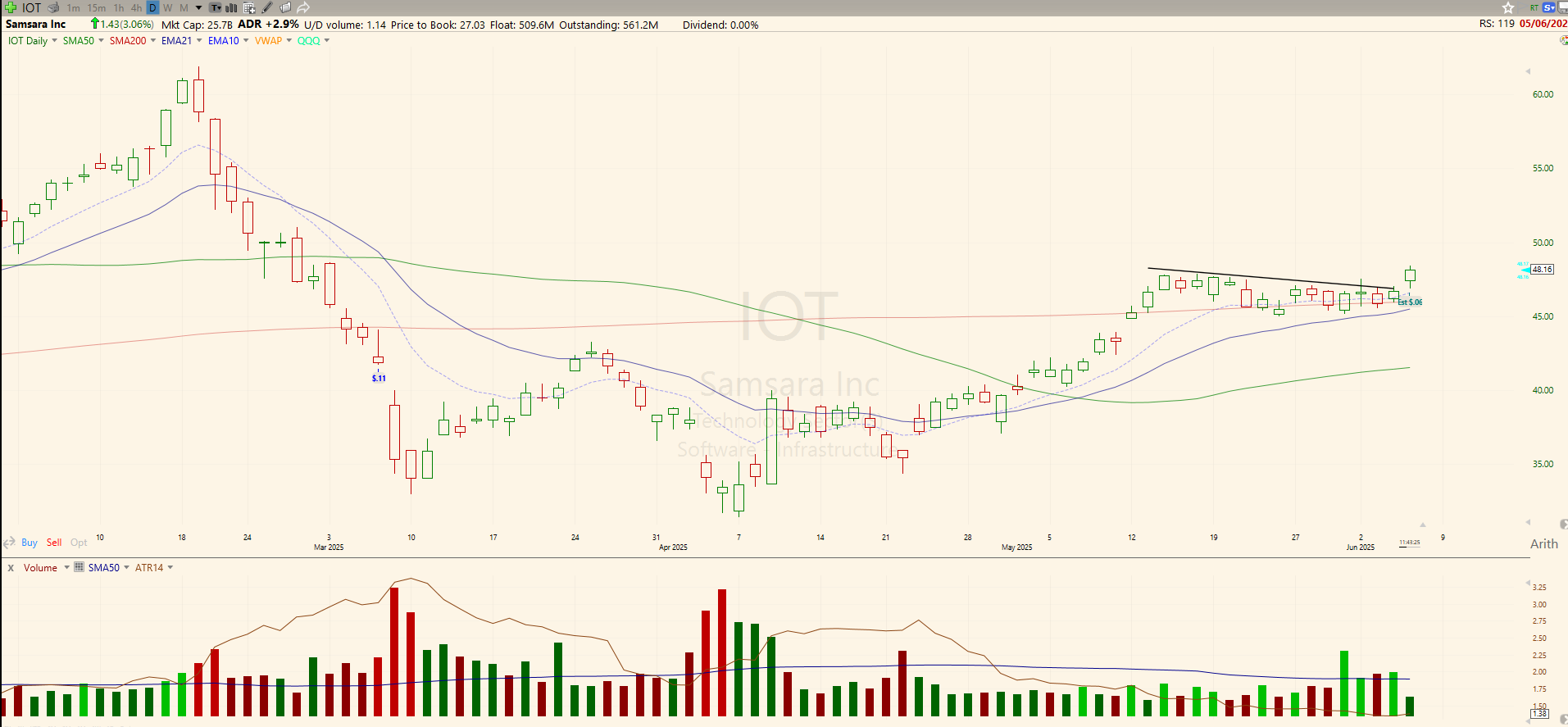
Task: Click the Dividend: 0.00% value
Action: (720, 25)
